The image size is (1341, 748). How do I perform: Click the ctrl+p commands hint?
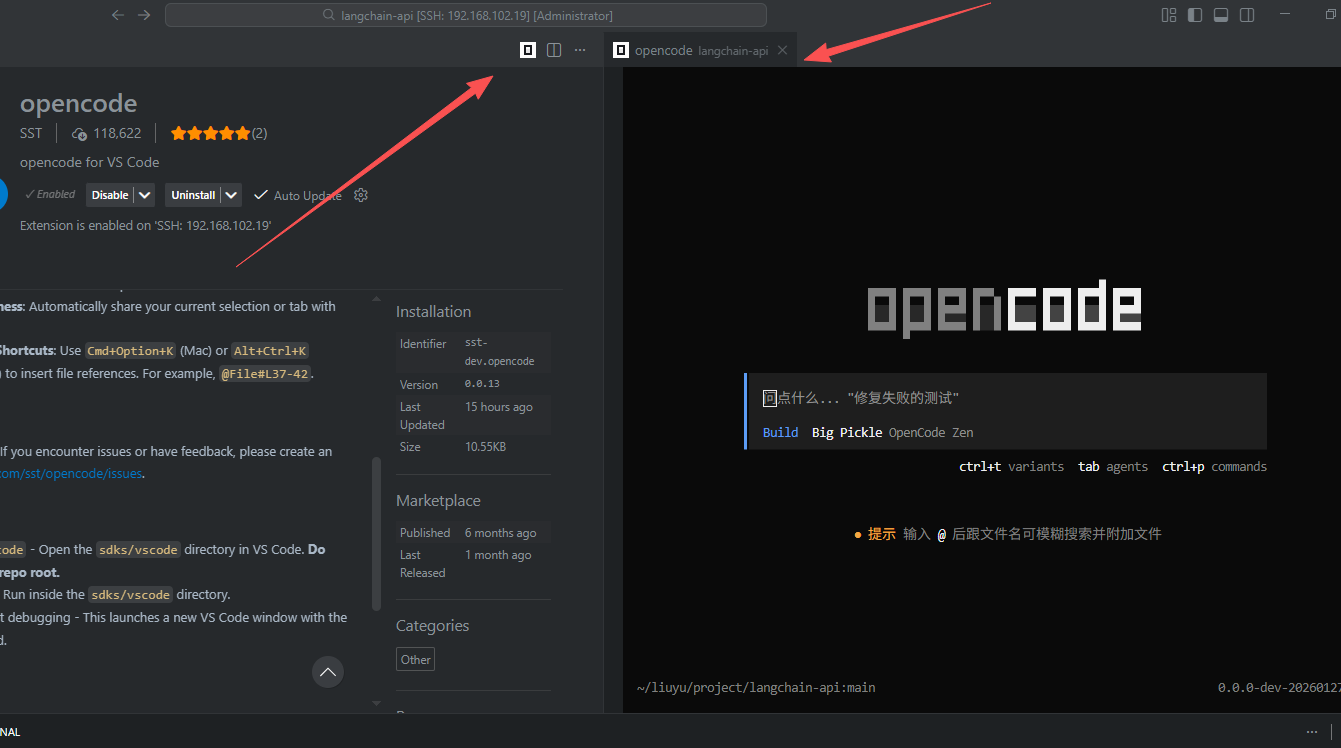tap(1214, 467)
